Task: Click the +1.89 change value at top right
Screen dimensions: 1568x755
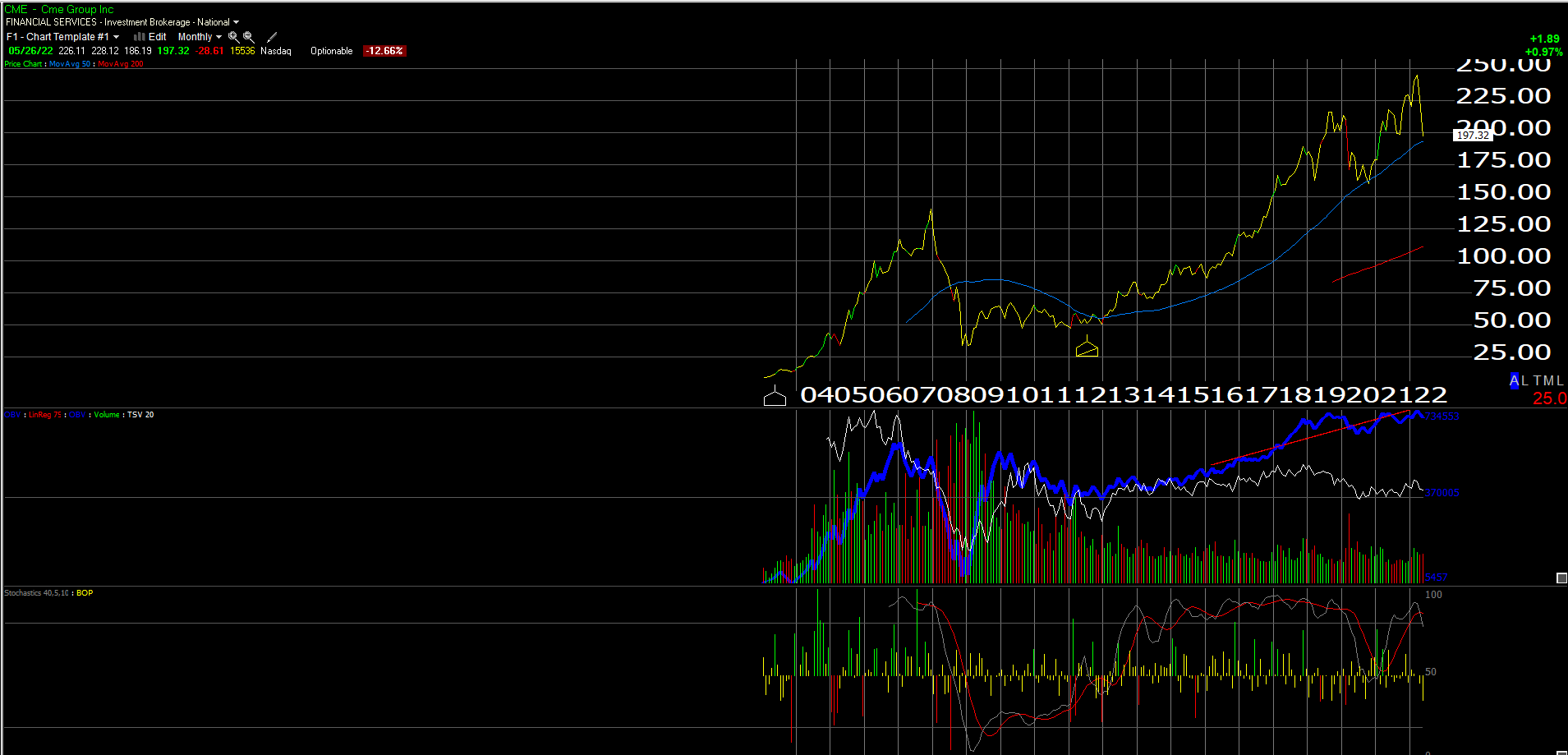Action: click(x=1544, y=39)
